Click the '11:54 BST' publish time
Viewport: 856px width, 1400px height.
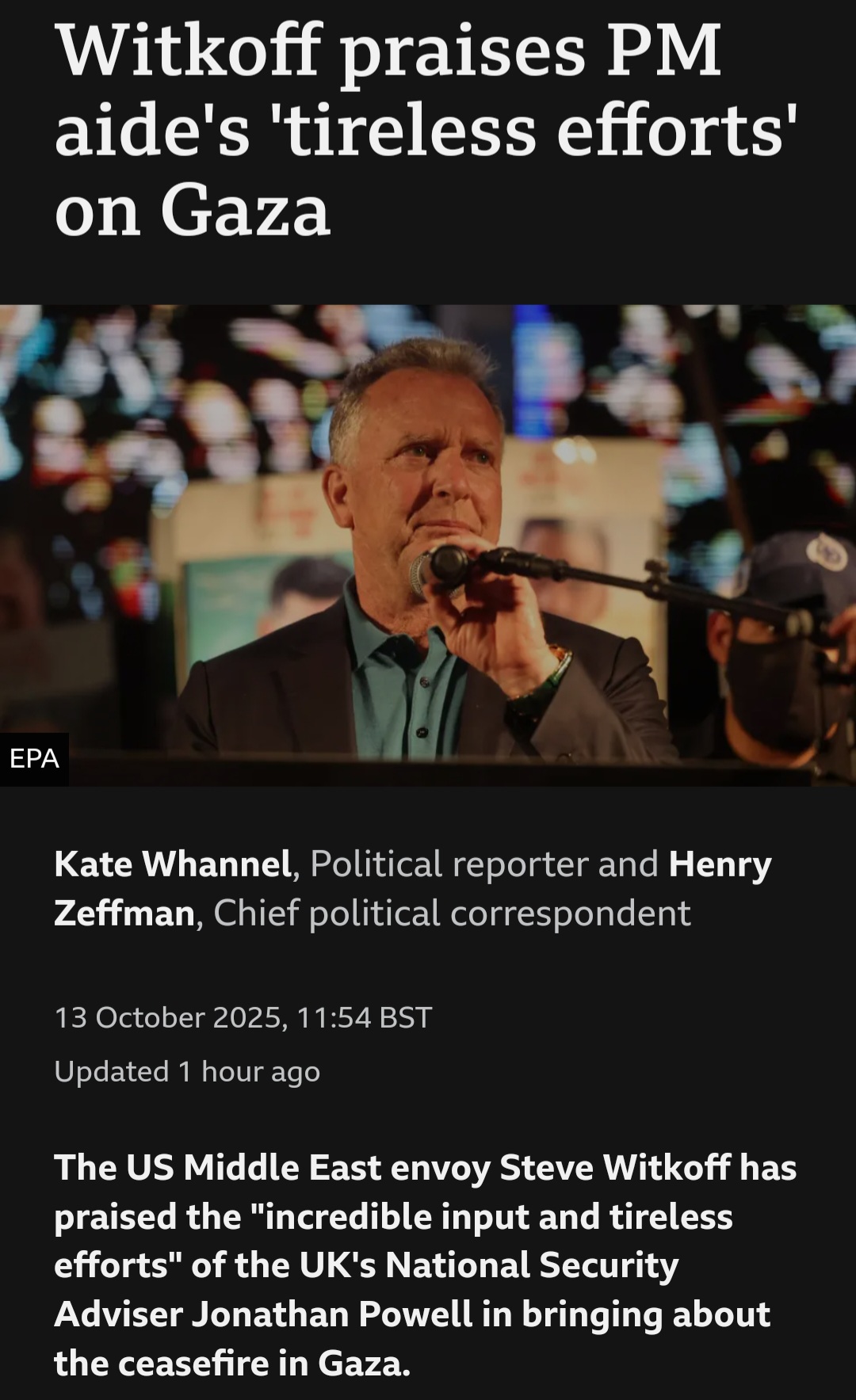[x=364, y=1017]
